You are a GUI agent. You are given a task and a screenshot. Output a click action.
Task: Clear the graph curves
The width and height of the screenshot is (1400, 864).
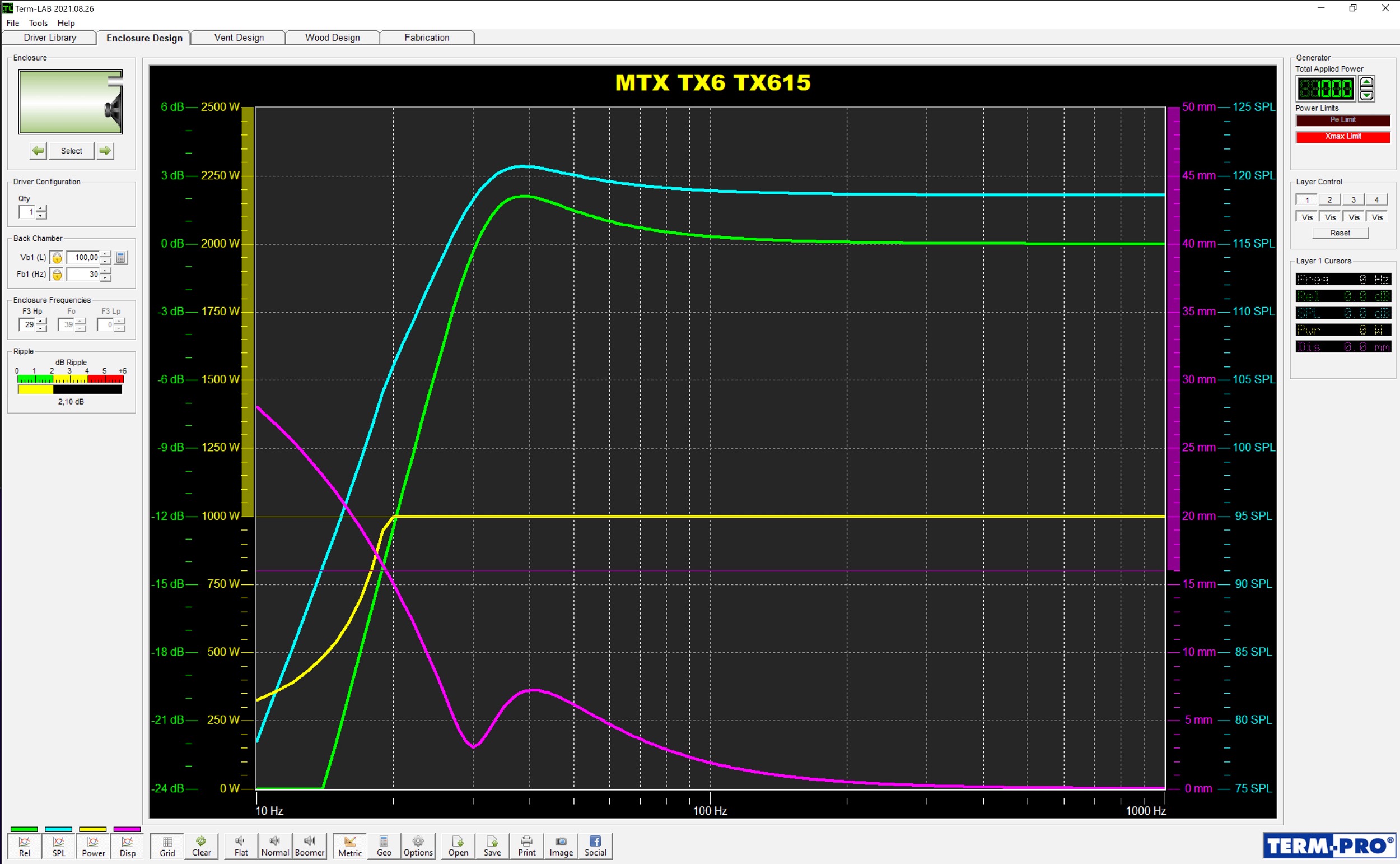201,846
